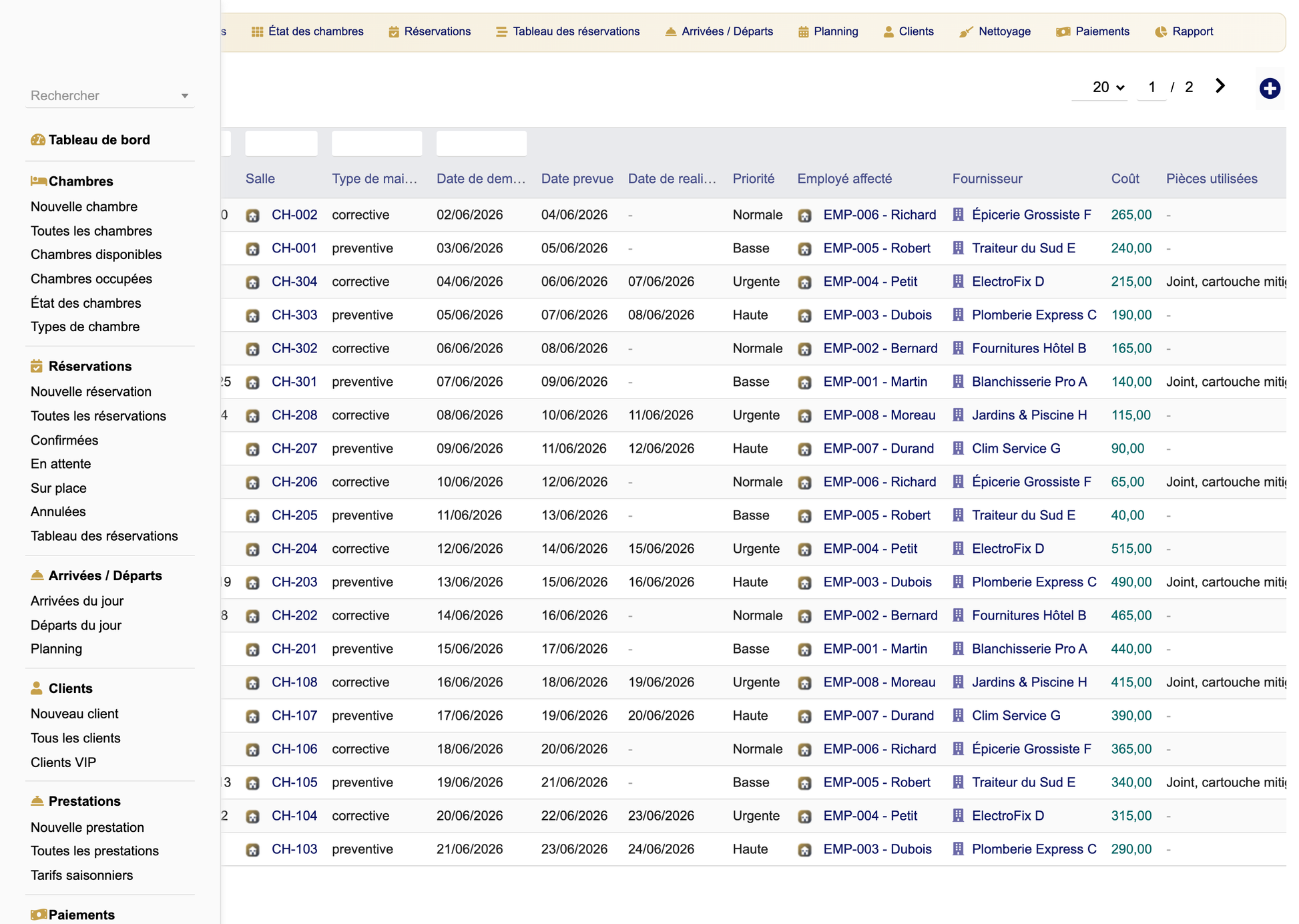The width and height of the screenshot is (1299, 924).
Task: Sort by Priorité column header
Action: click(x=754, y=179)
